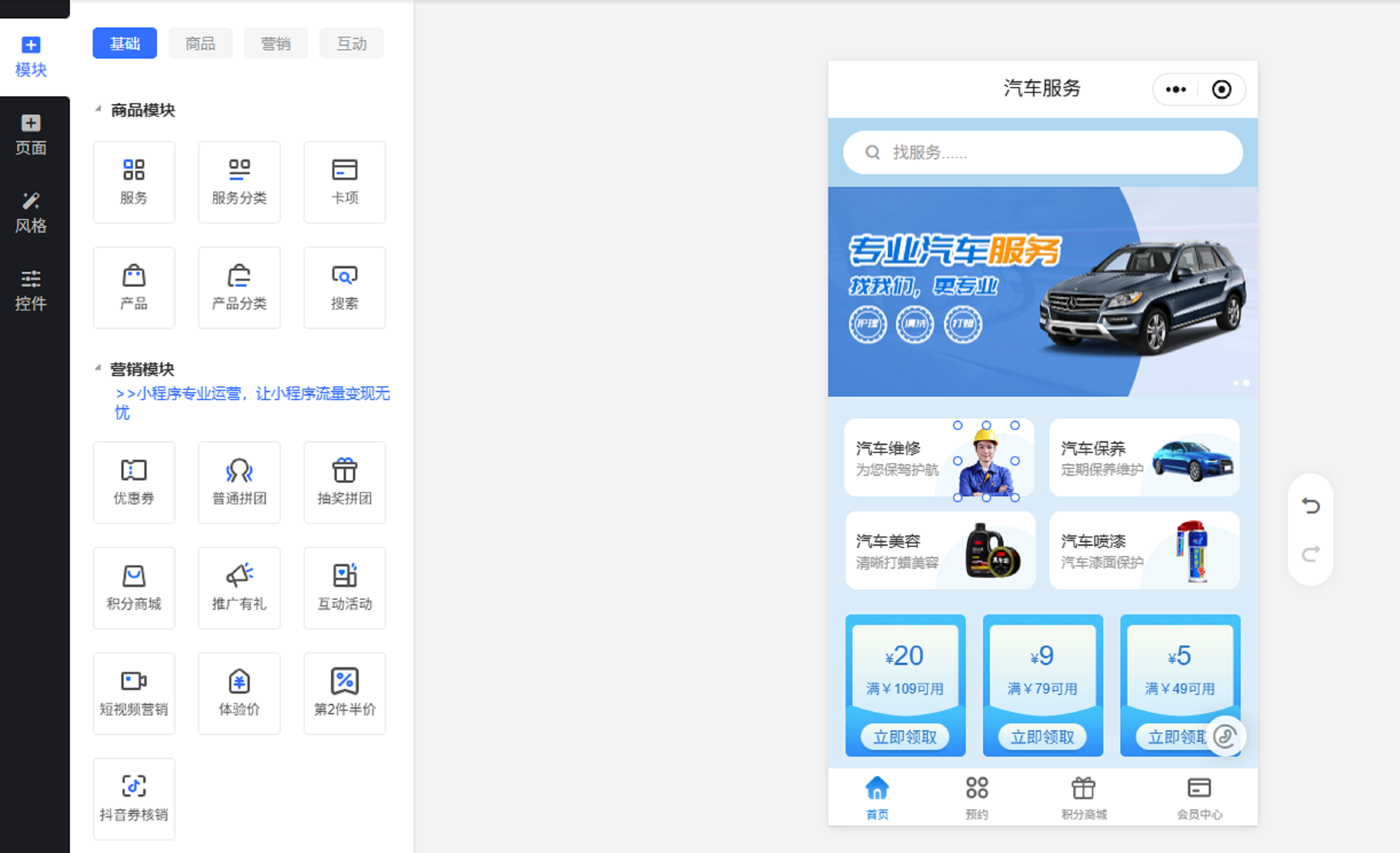Click the 找服务 search field
This screenshot has width=1400, height=853.
pyautogui.click(x=1042, y=153)
